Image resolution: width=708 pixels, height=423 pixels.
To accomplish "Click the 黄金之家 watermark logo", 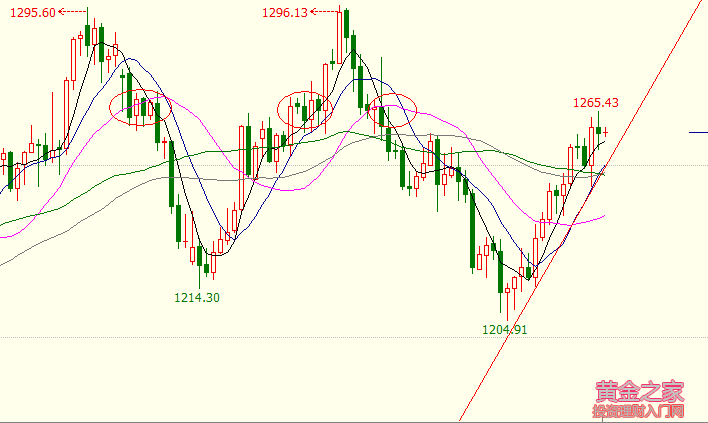I will (639, 390).
